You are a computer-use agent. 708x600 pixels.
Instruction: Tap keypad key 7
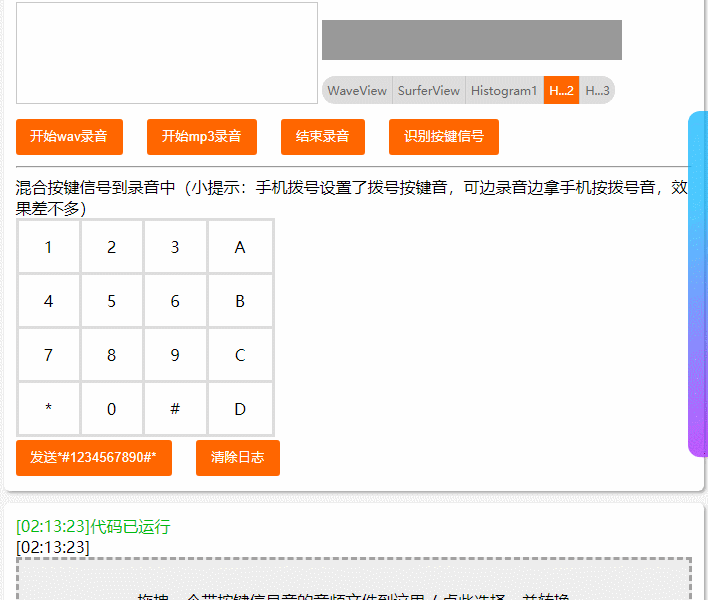pos(49,355)
